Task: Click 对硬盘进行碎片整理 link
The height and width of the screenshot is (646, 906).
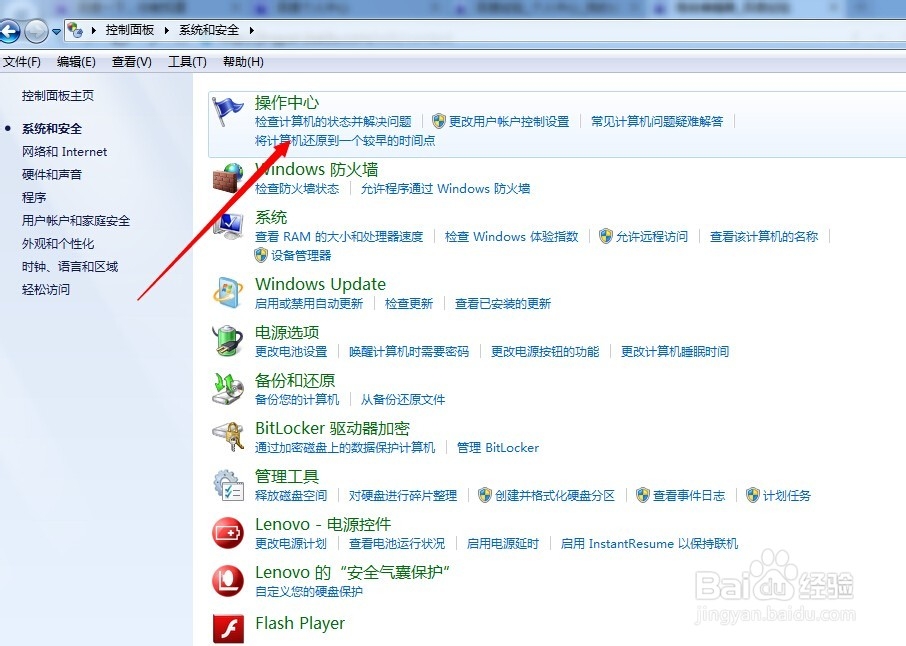Action: pyautogui.click(x=403, y=495)
